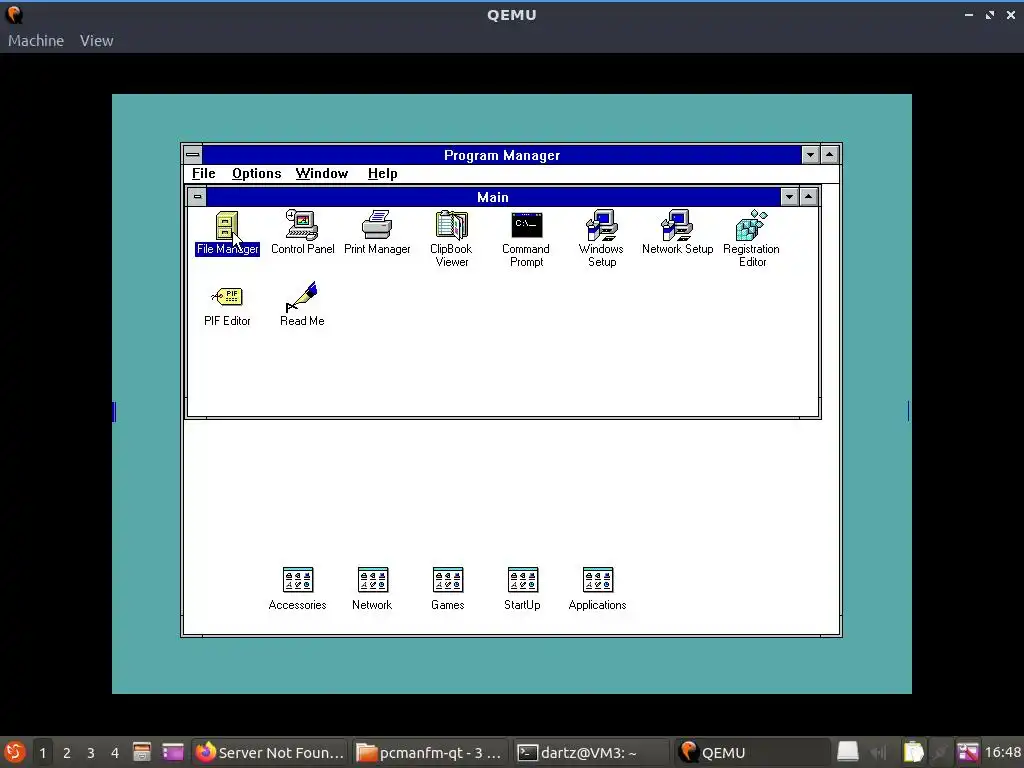This screenshot has width=1024, height=768.
Task: Open the QEMU Machine menu
Action: click(x=36, y=40)
